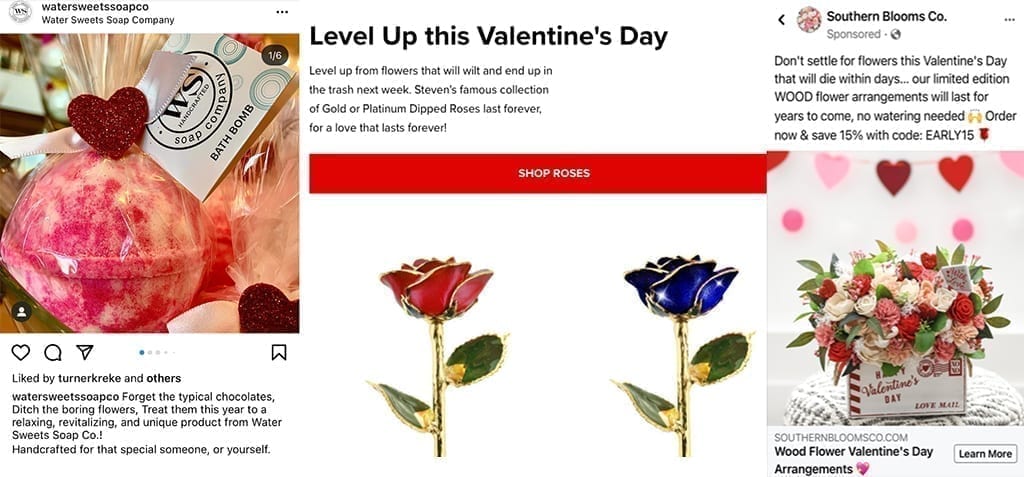Open the Southern Blooms ad's three-dot menu

(1008, 18)
